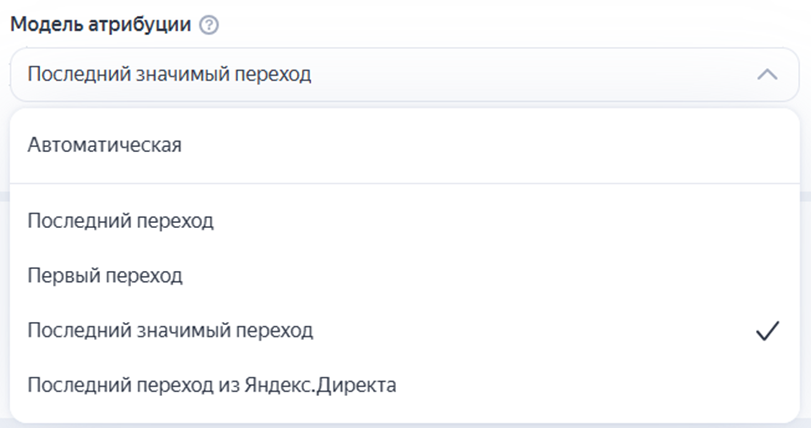Viewport: 811px width, 428px height.
Task: Click the selected value in the dropdown field
Action: point(170,74)
